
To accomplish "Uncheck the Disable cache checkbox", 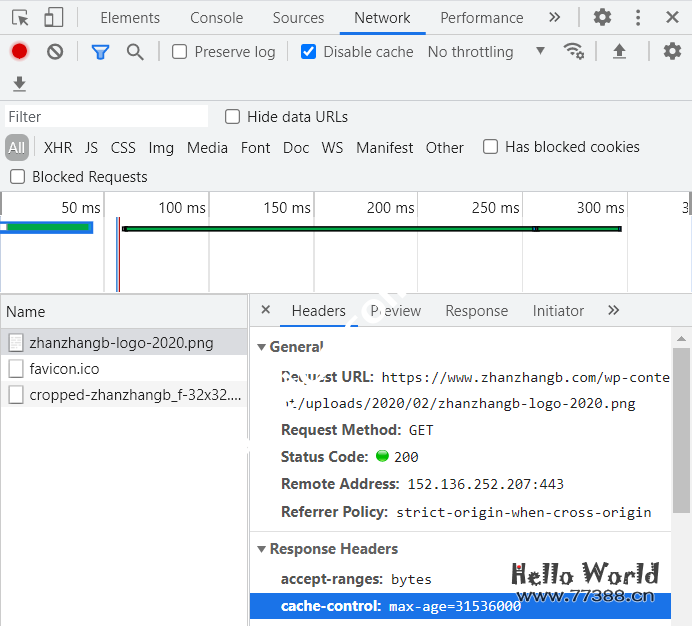I will (309, 52).
